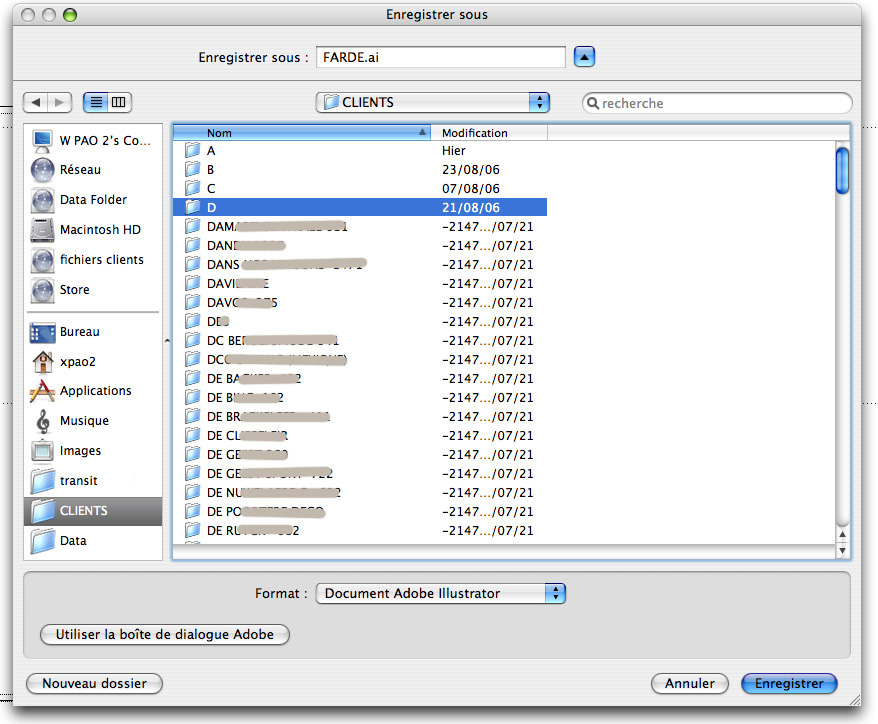Sort by the Modification column header
The width and height of the screenshot is (878, 724).
point(489,133)
